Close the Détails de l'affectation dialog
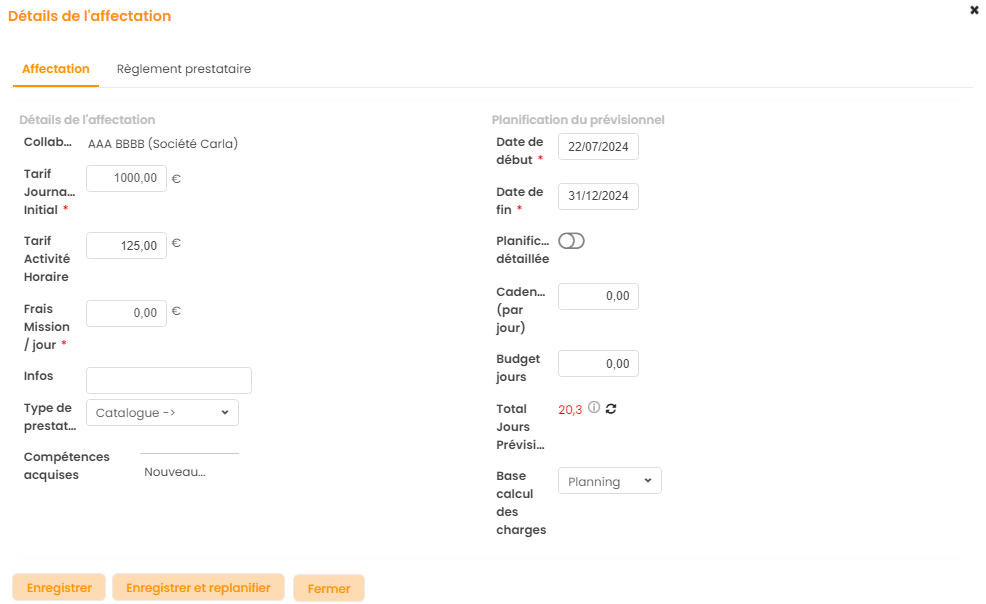This screenshot has width=986, height=604. [974, 10]
